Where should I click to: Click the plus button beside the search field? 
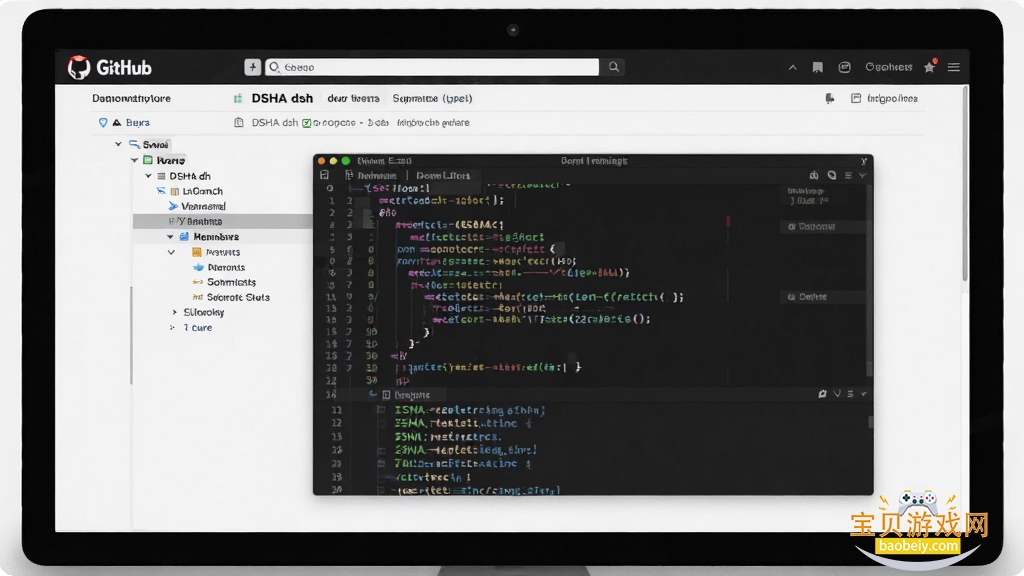click(253, 67)
